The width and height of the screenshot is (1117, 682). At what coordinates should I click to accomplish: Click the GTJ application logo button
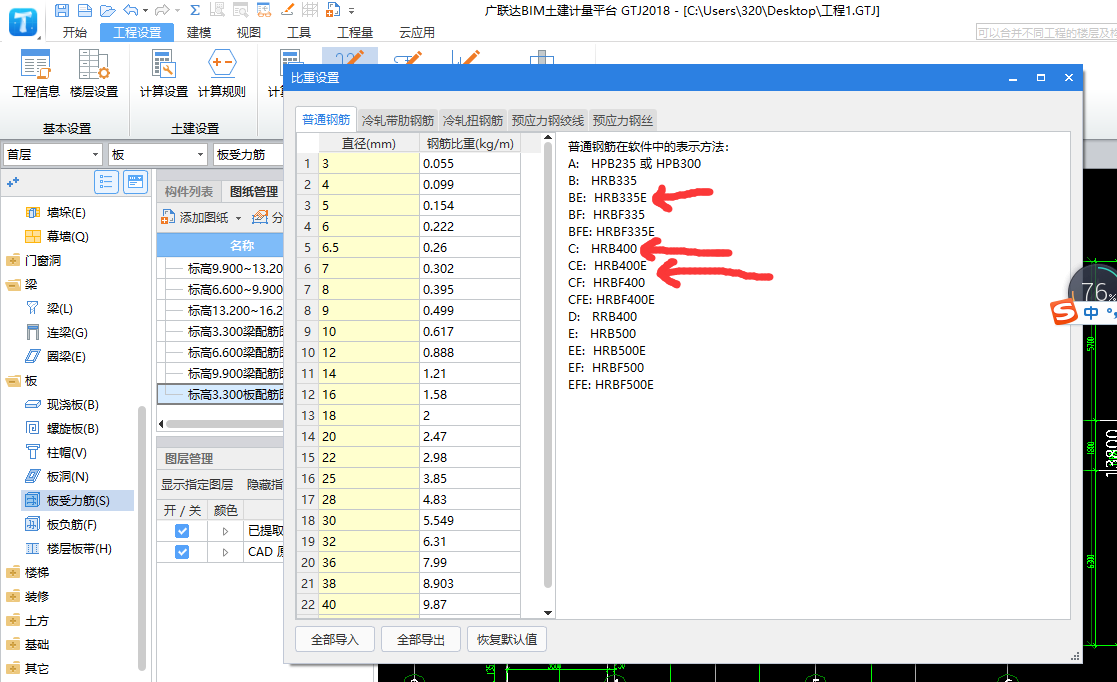(x=23, y=21)
